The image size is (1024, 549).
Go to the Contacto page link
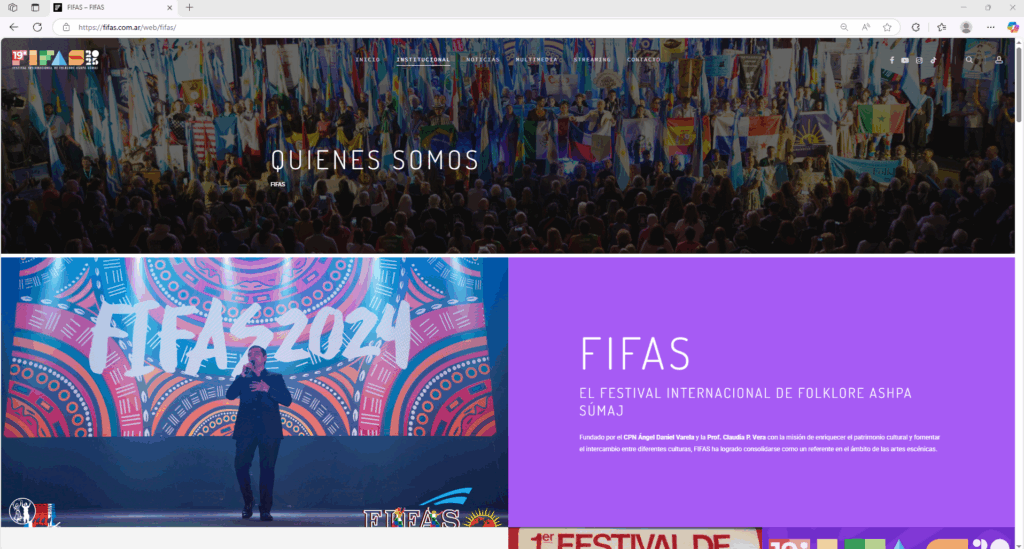point(643,59)
